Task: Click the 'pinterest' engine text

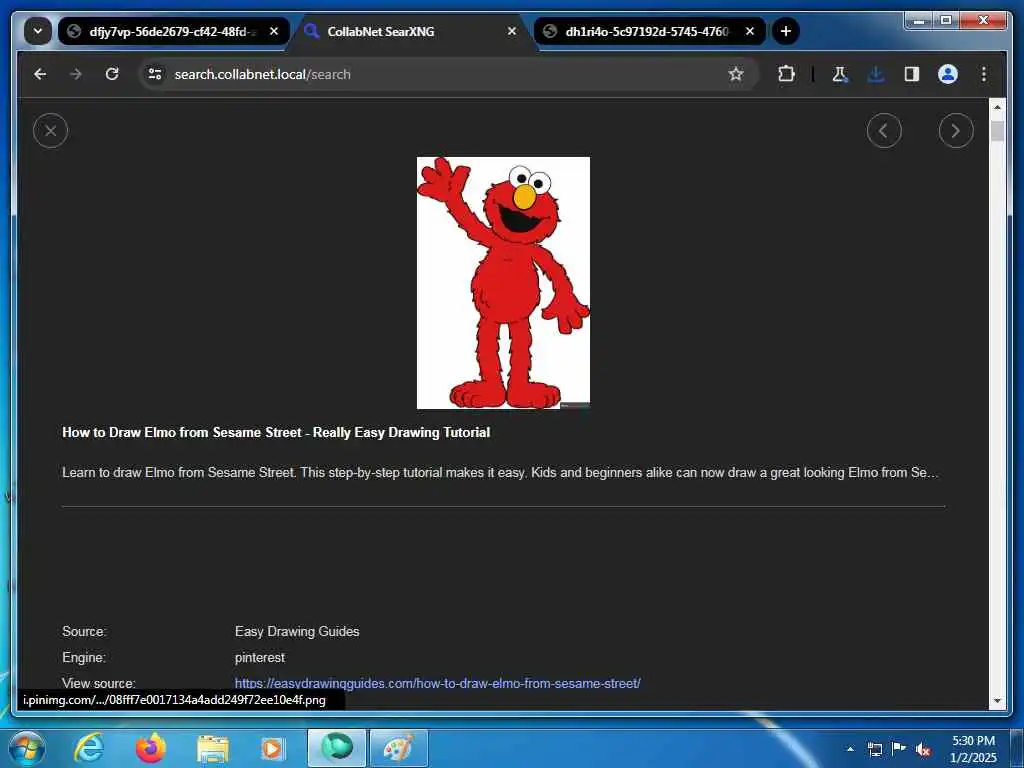Action: [260, 658]
